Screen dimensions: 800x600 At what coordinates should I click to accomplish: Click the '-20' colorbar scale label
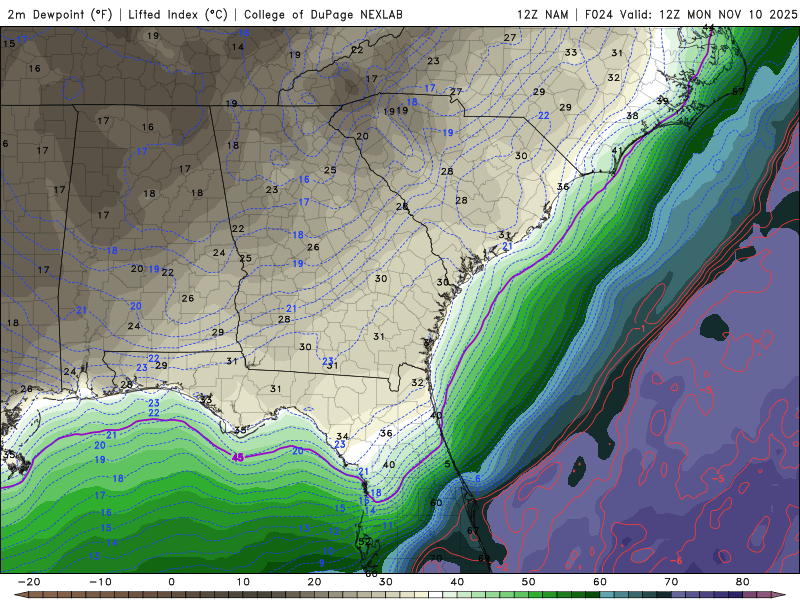click(x=29, y=582)
